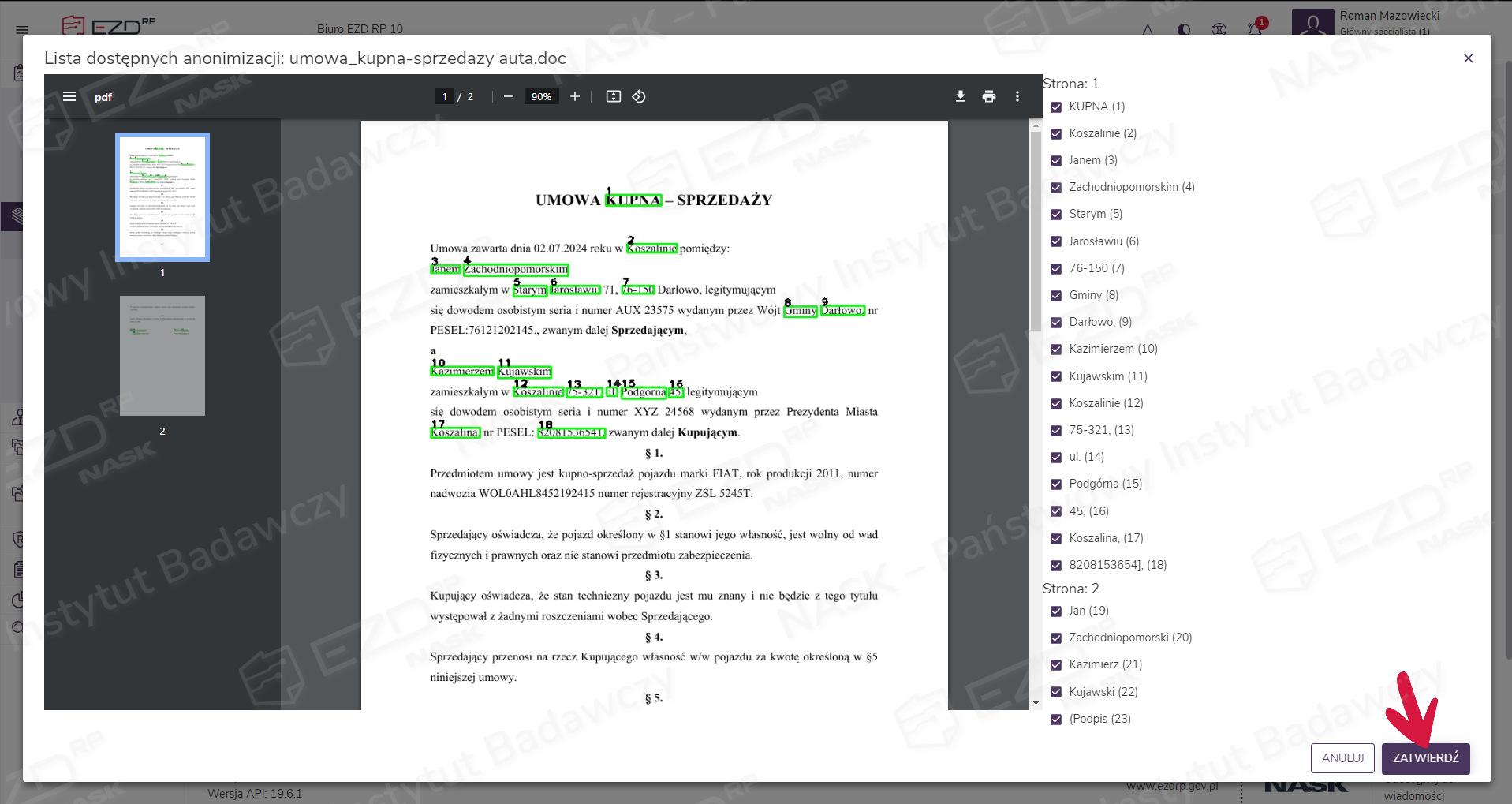1512x804 pixels.
Task: Click the zoom out minus icon
Action: pos(509,96)
